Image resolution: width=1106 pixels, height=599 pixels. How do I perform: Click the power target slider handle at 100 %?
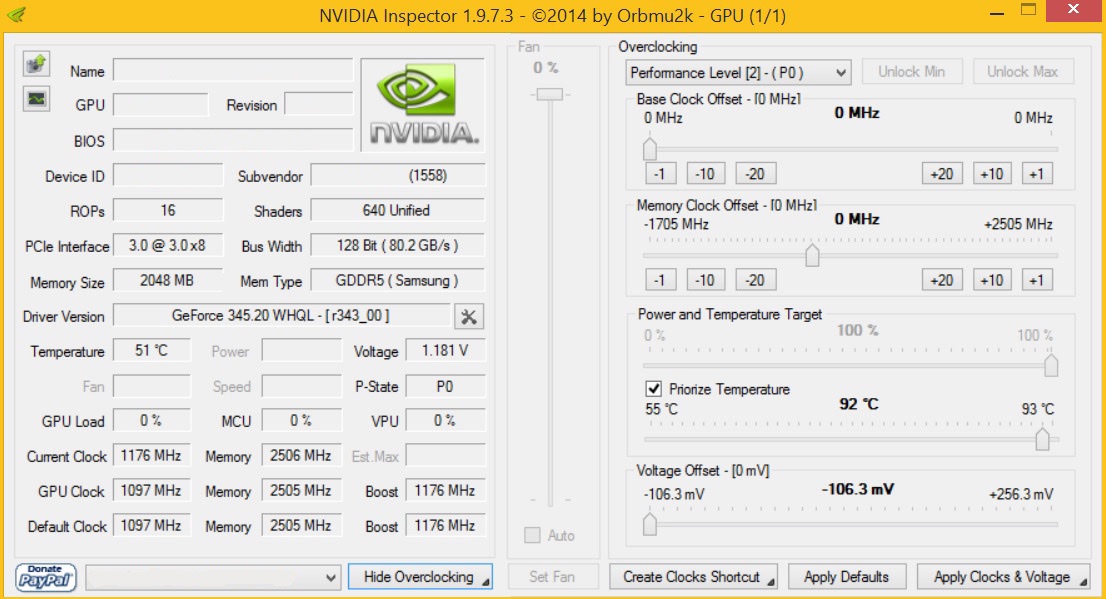tap(1051, 365)
